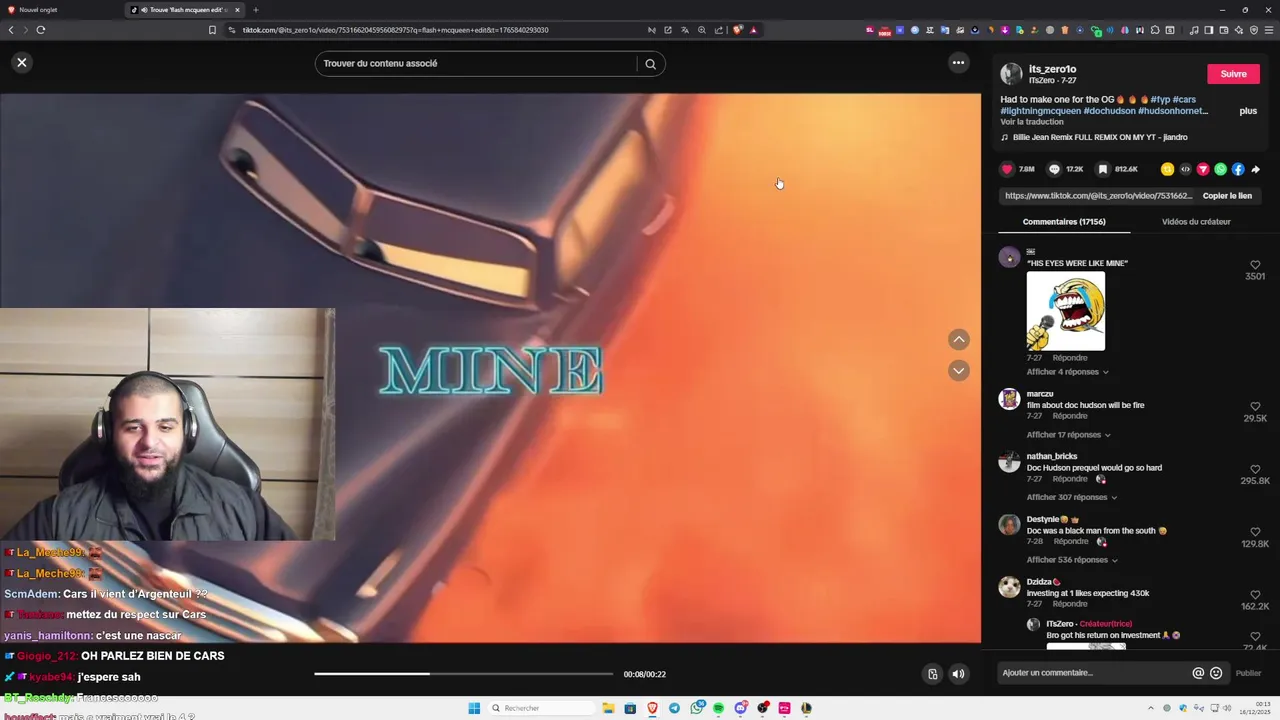The height and width of the screenshot is (720, 1280).
Task: Expand 'Afficher 307 réponses'
Action: (1071, 497)
